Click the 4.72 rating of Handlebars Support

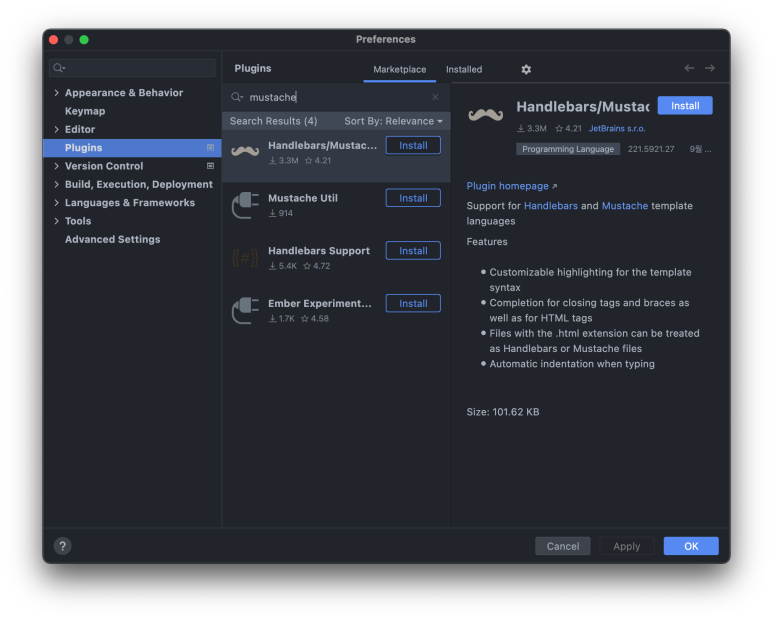pos(316,266)
